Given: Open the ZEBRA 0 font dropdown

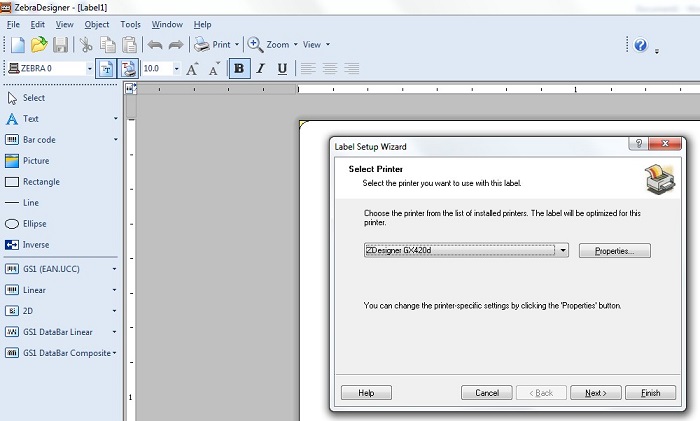Looking at the screenshot, I should coord(89,68).
